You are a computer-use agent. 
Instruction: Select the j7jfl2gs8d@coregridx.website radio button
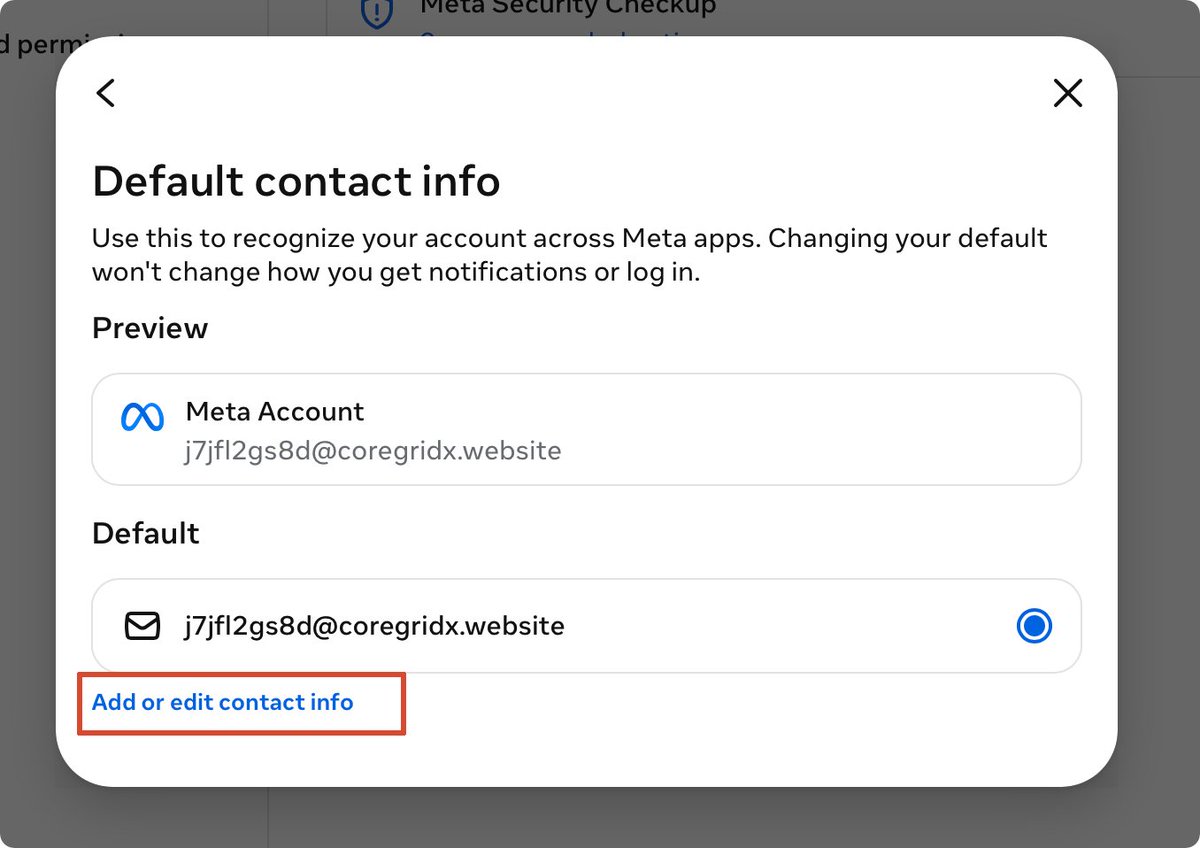click(1034, 627)
